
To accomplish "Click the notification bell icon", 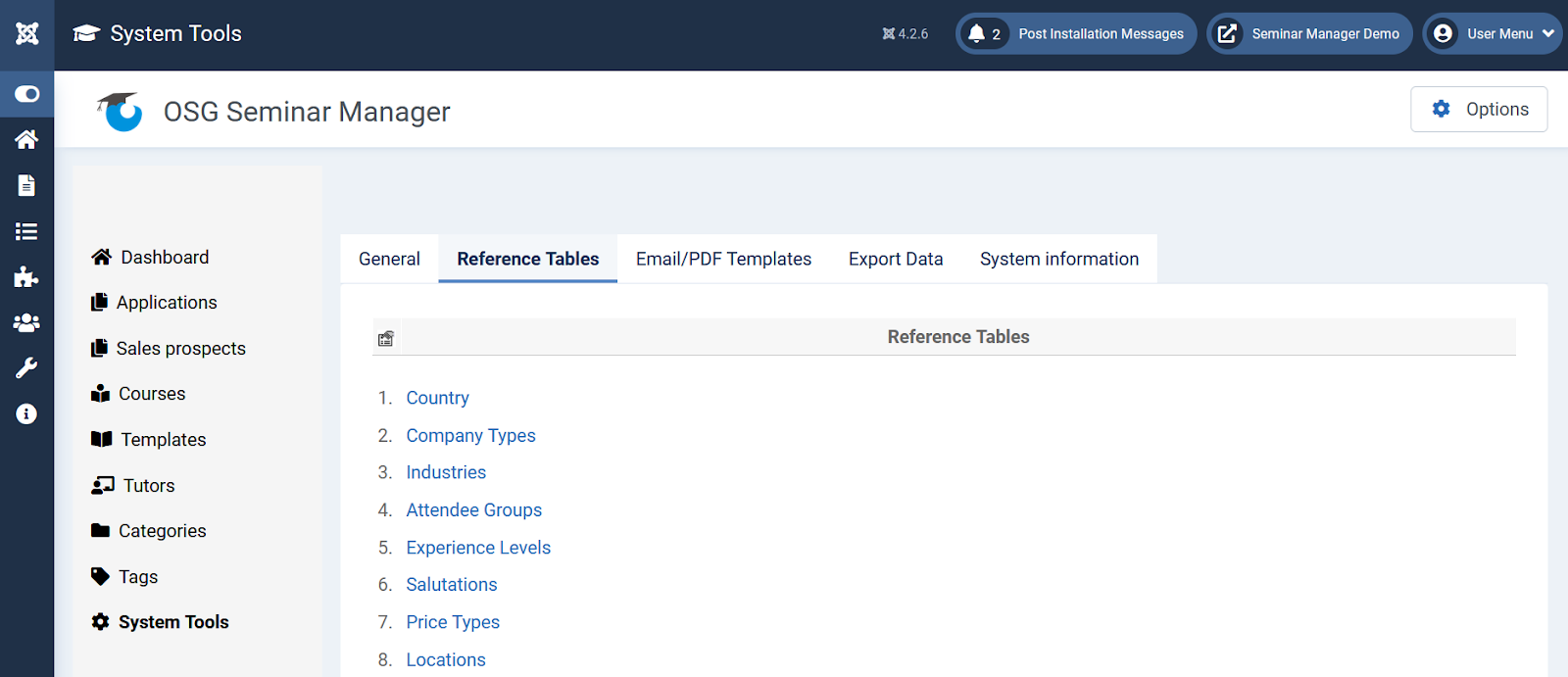I will point(976,33).
